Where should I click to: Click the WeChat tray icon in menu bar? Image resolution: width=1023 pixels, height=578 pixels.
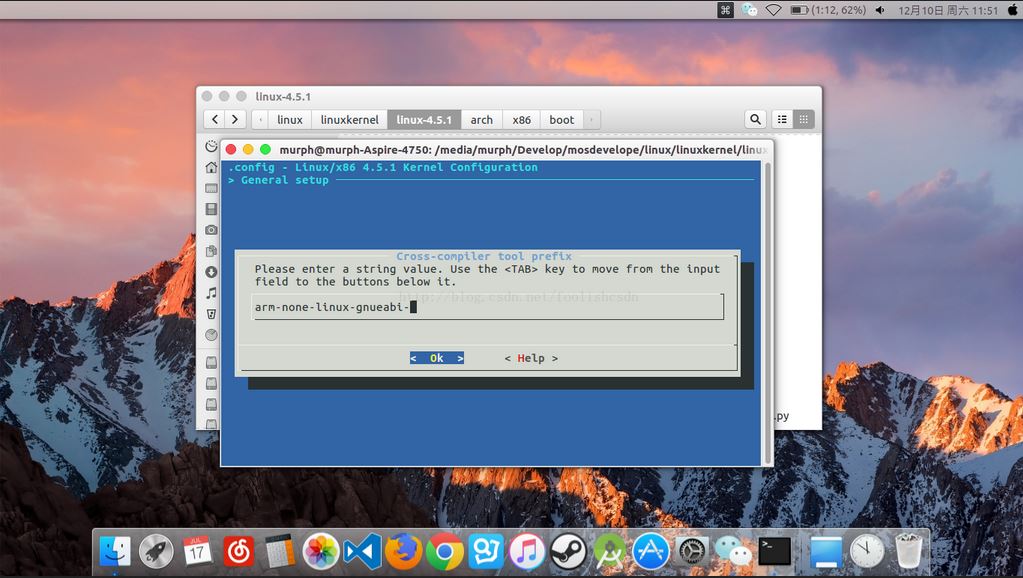tap(750, 10)
